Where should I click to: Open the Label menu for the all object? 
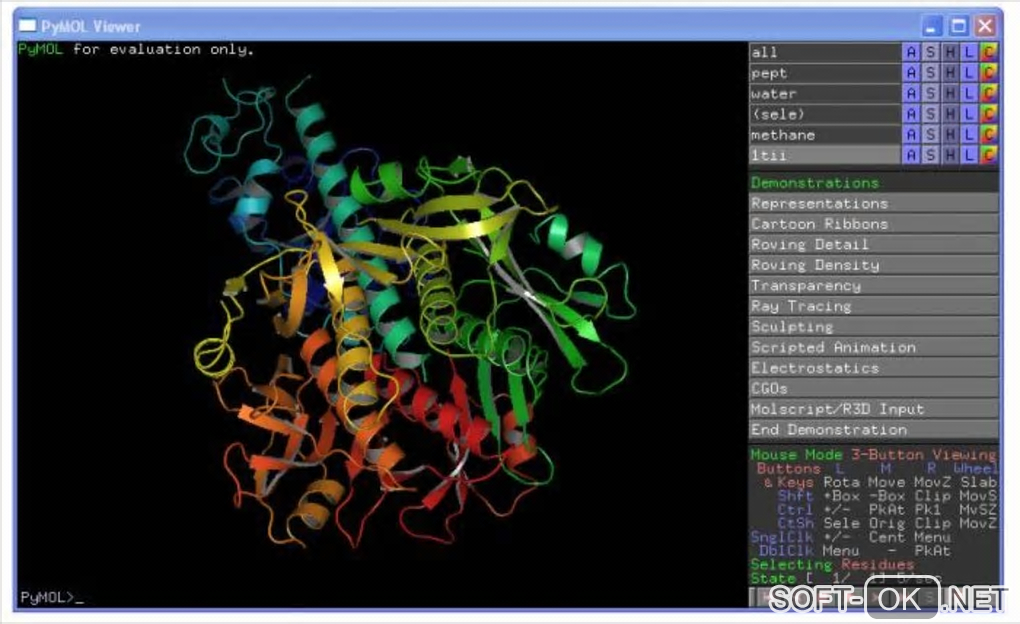(969, 52)
